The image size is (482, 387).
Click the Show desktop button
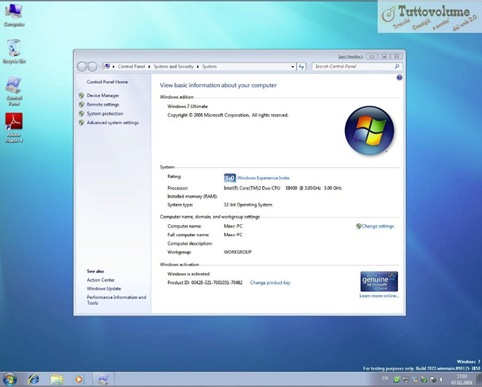[479, 379]
